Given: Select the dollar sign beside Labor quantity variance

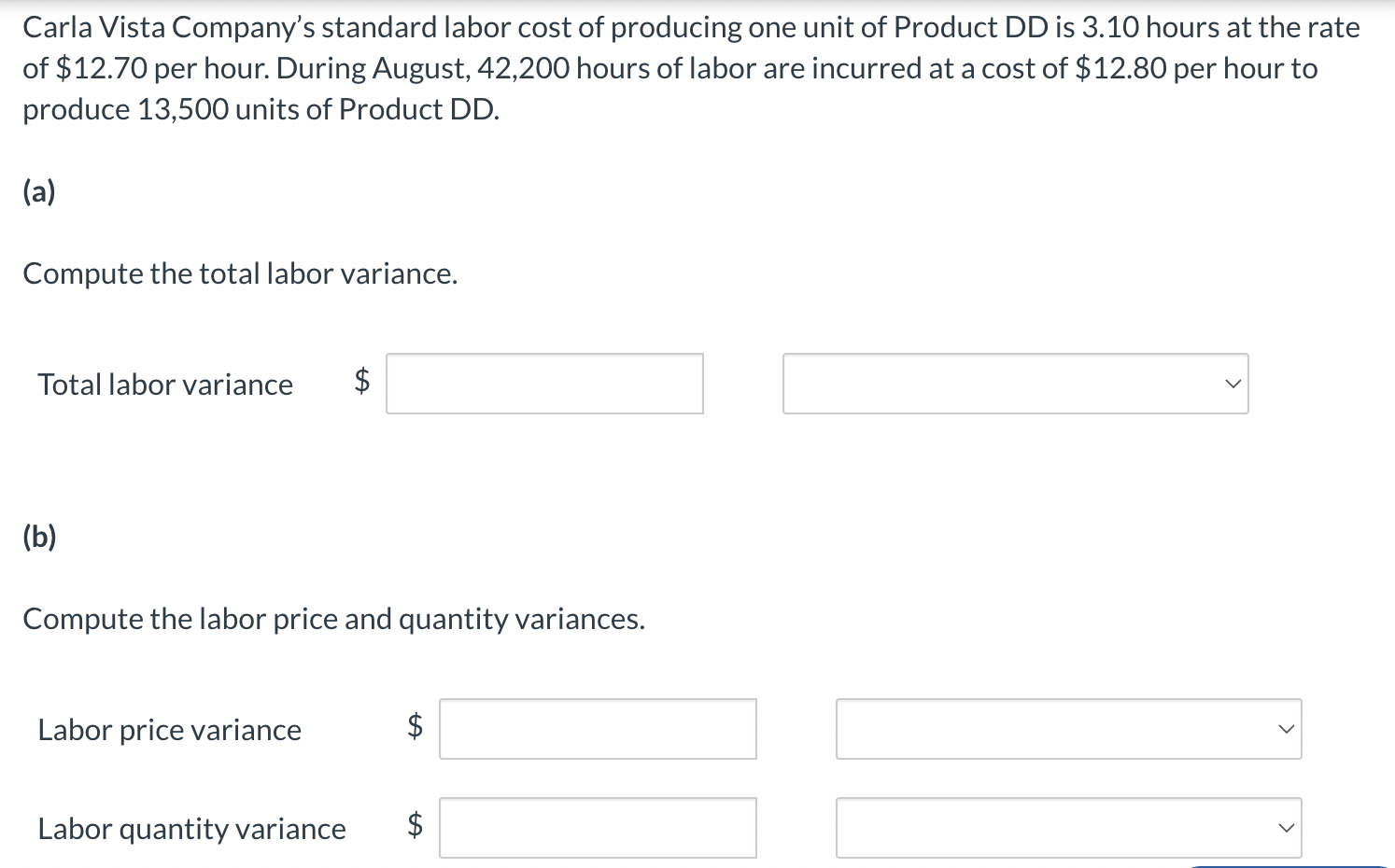Looking at the screenshot, I should click(x=413, y=827).
